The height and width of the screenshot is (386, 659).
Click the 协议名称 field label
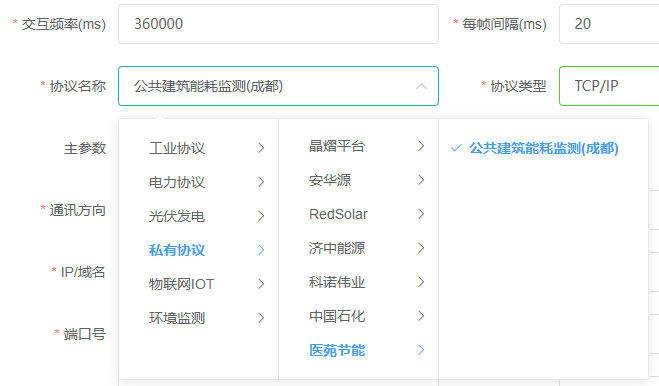[x=77, y=86]
